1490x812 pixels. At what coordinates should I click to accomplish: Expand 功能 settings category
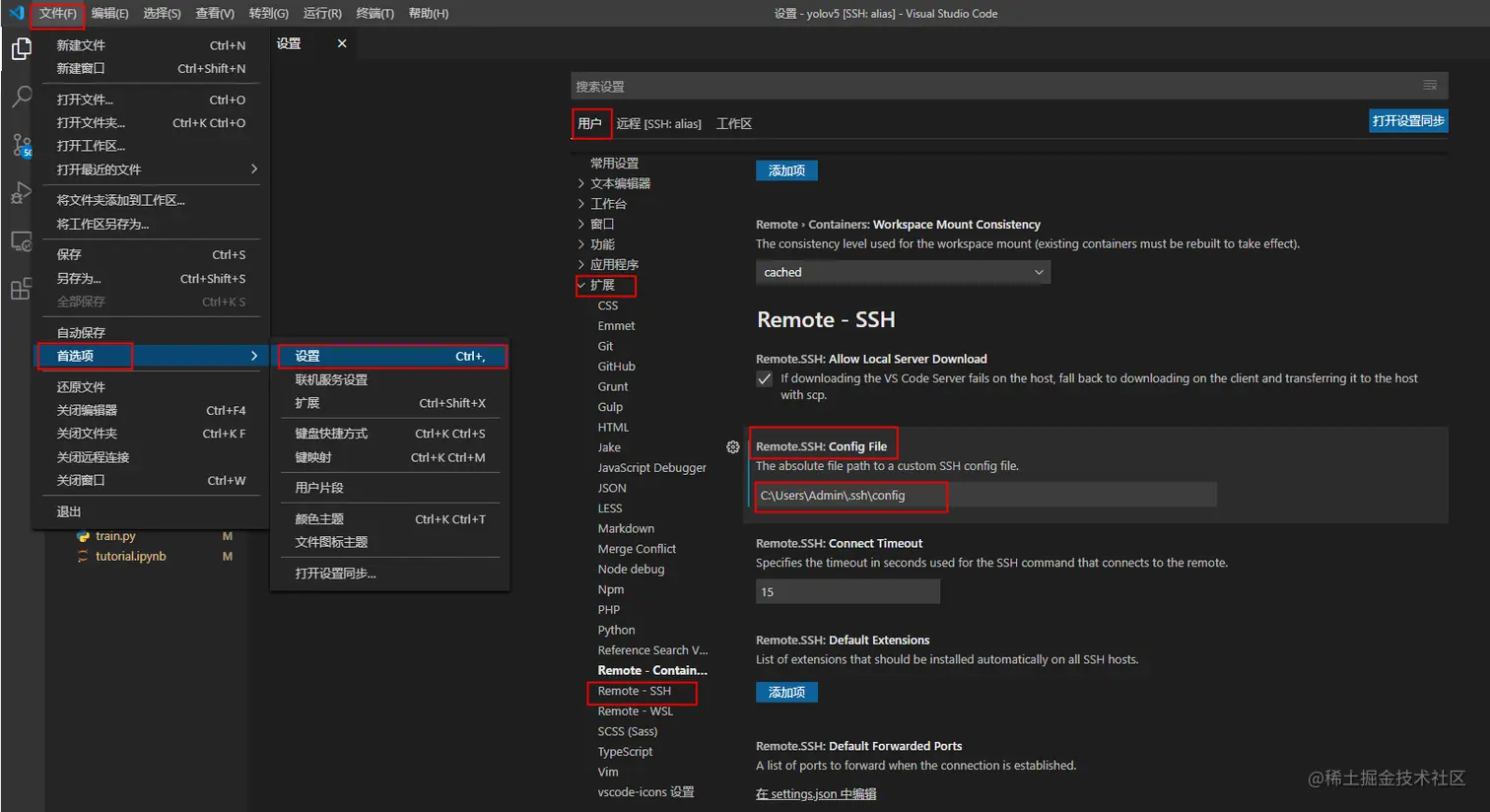pos(581,244)
